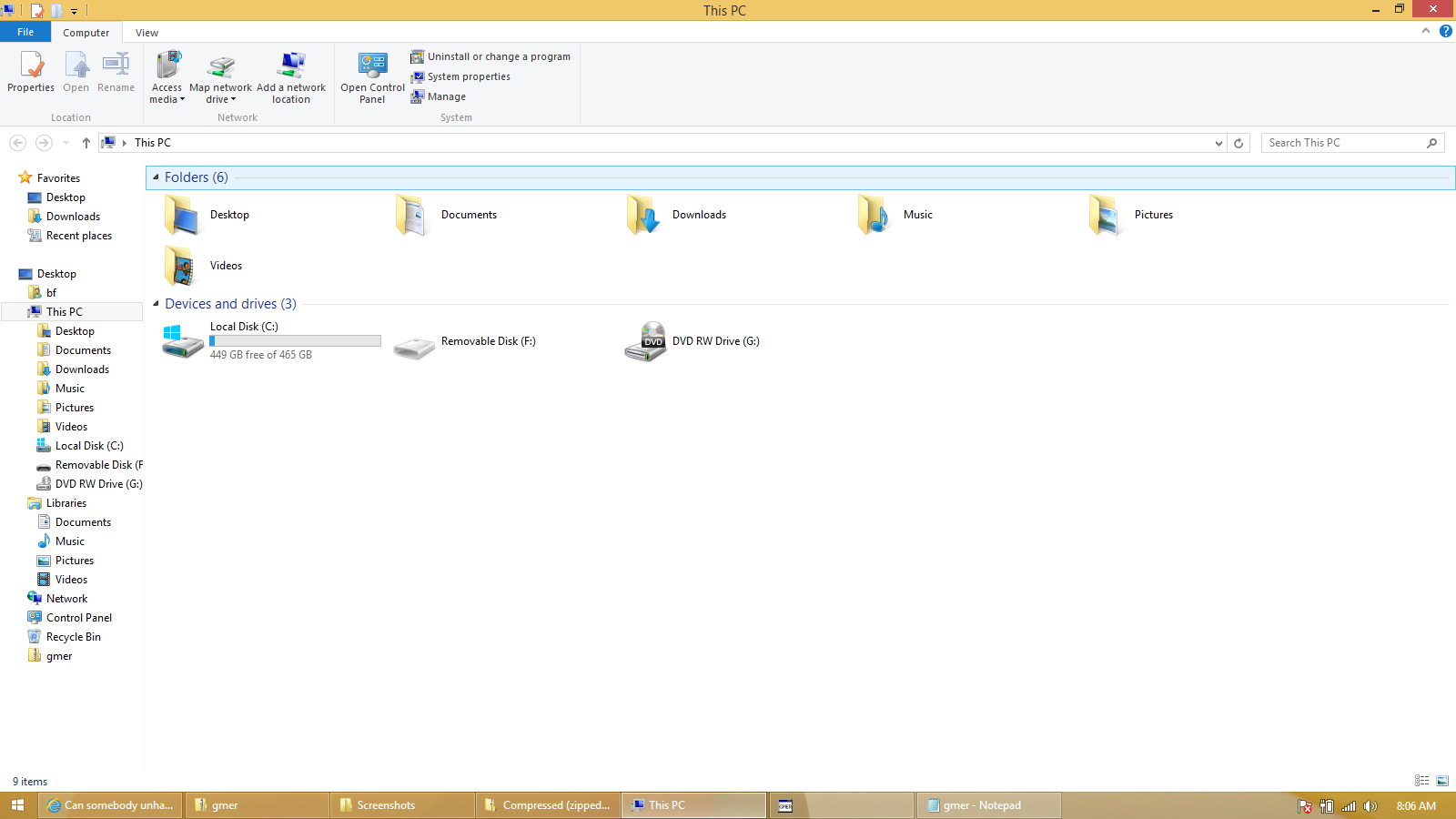1456x819 pixels.
Task: Switch to gmer - Notepad taskbar window
Action: click(988, 805)
